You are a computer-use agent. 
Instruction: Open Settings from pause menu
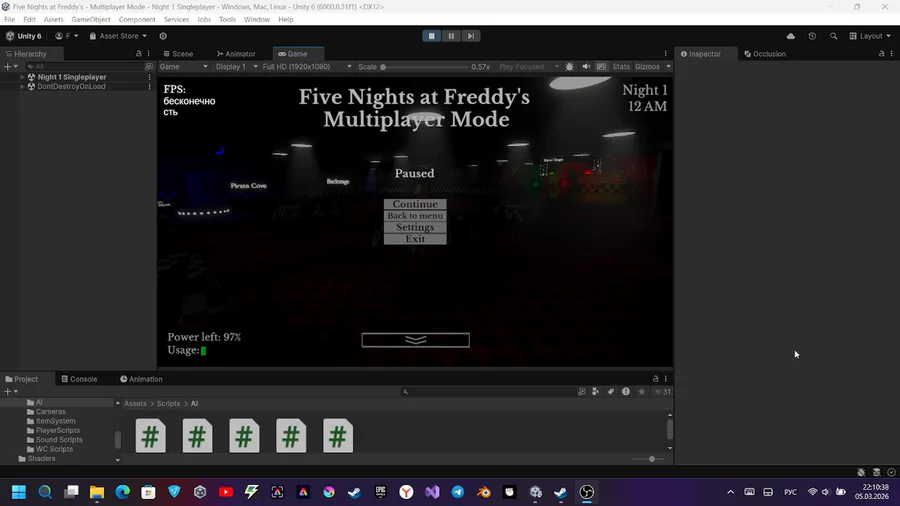pos(415,227)
